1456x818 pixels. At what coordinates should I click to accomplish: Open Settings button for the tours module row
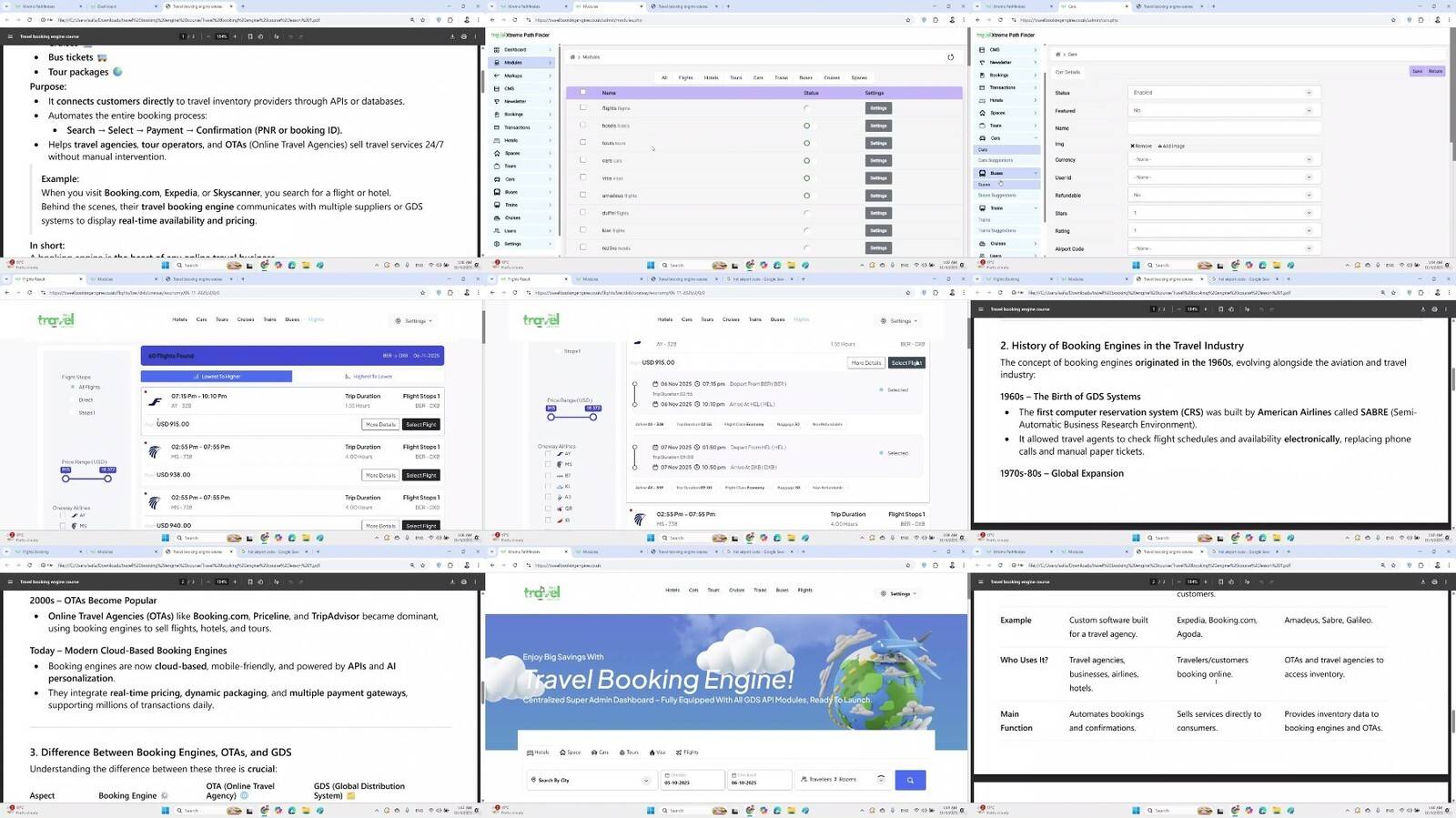878,143
